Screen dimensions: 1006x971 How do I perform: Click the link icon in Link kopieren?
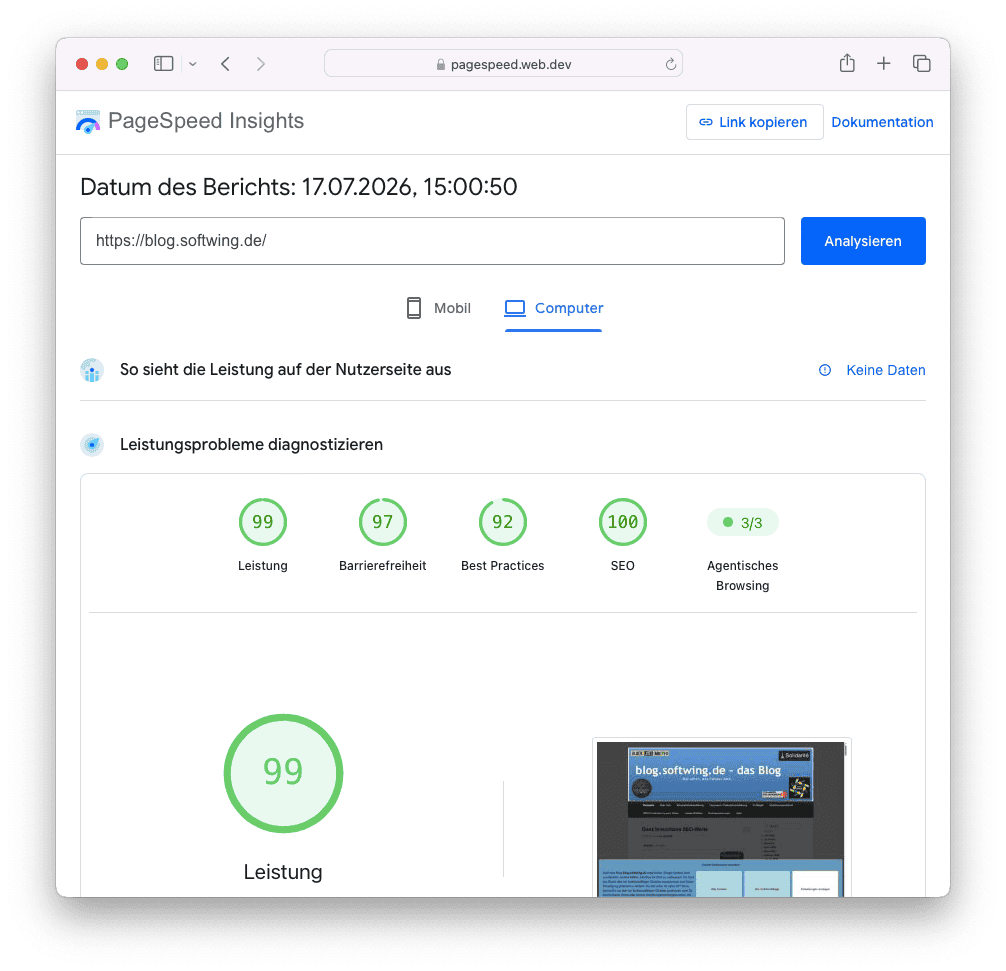click(x=706, y=122)
